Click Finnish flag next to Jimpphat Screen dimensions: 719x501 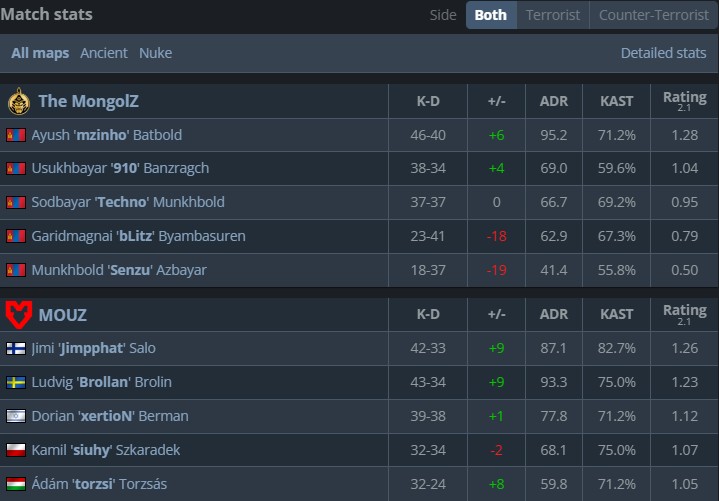15,349
